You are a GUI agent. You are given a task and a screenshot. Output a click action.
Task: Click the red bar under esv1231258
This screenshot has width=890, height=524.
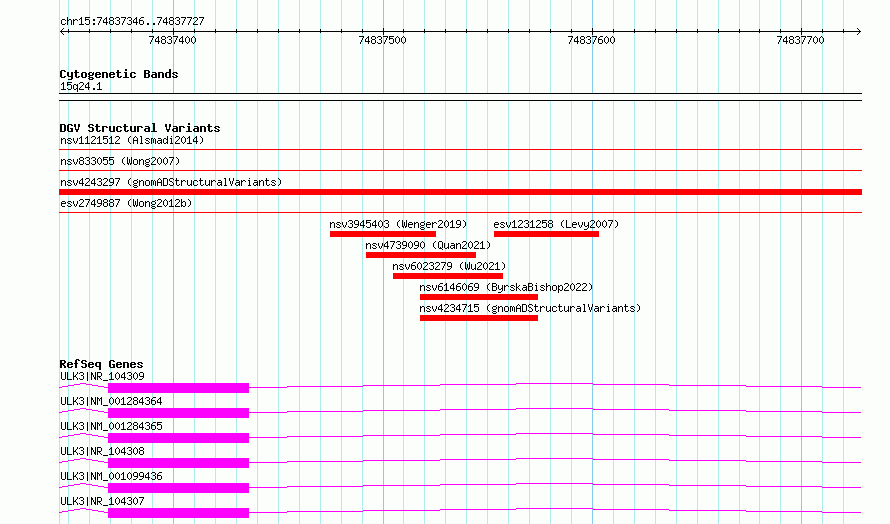546,234
